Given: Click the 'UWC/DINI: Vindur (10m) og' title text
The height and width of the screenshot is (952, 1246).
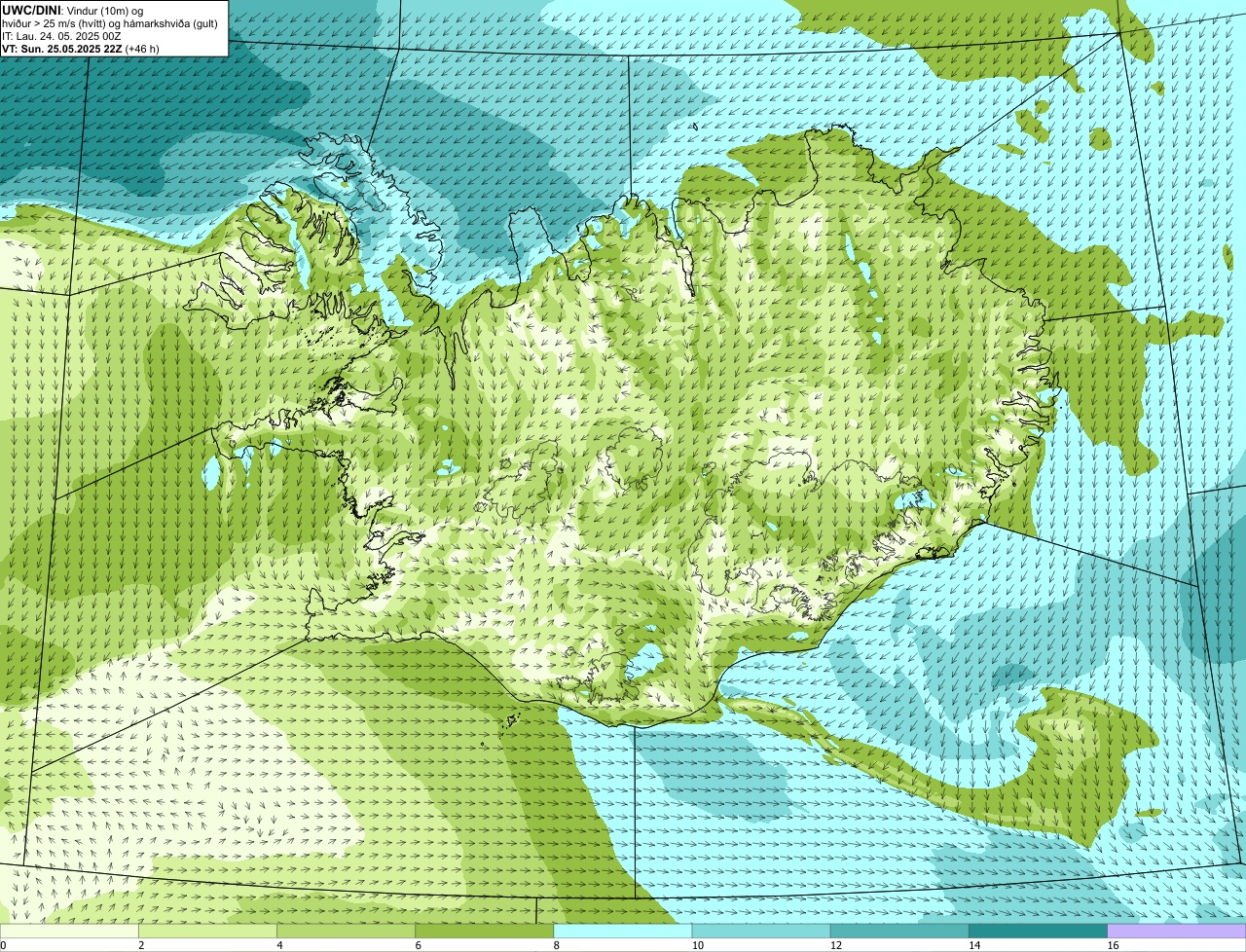Looking at the screenshot, I should point(73,10).
